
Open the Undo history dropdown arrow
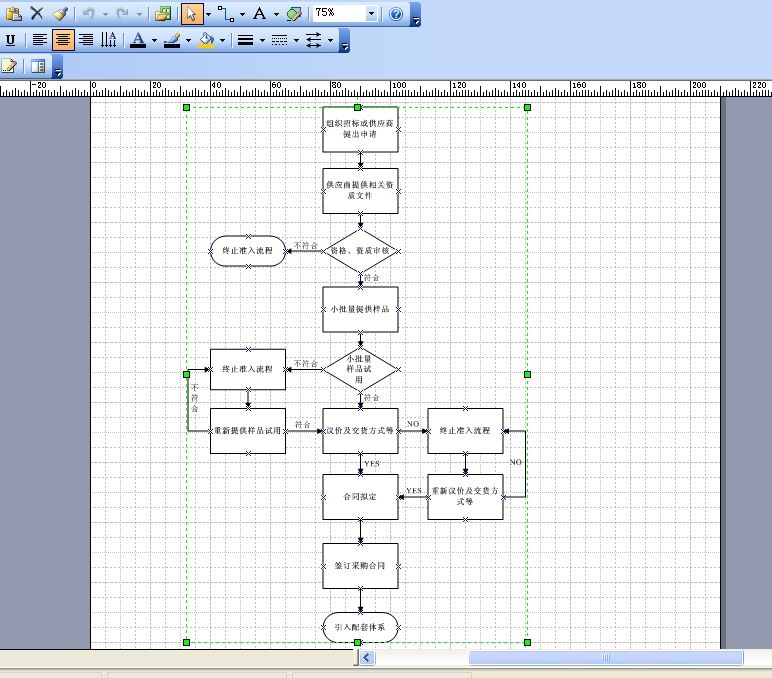coord(105,14)
